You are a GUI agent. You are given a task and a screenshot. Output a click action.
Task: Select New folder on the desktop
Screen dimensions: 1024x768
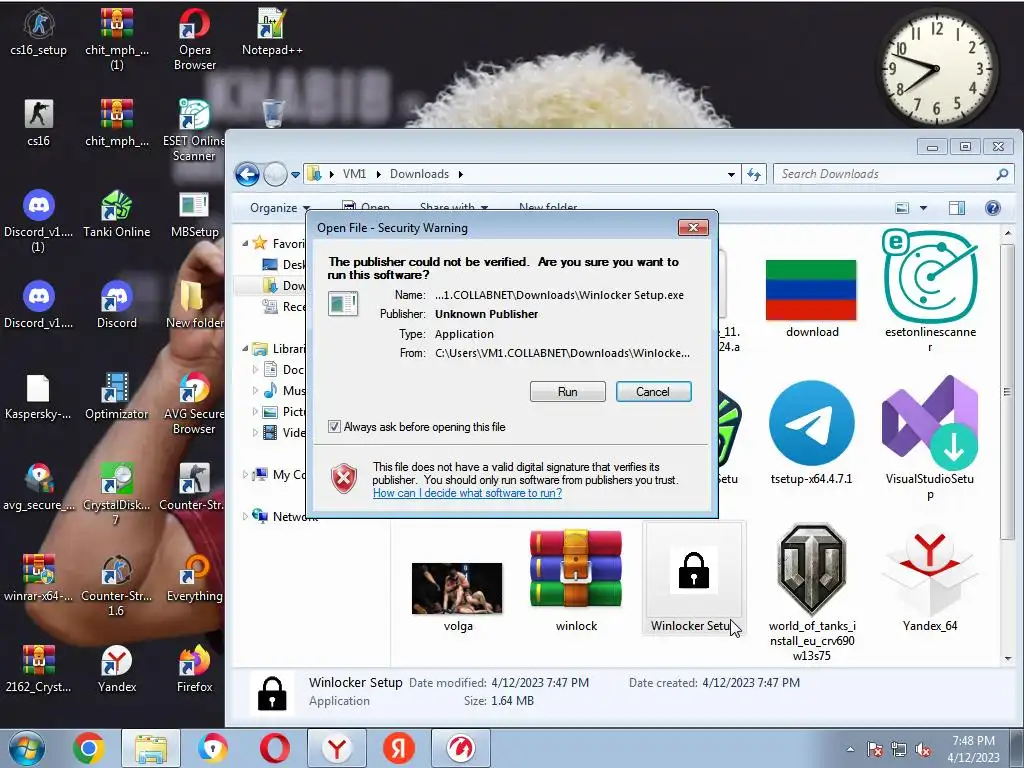pyautogui.click(x=195, y=304)
